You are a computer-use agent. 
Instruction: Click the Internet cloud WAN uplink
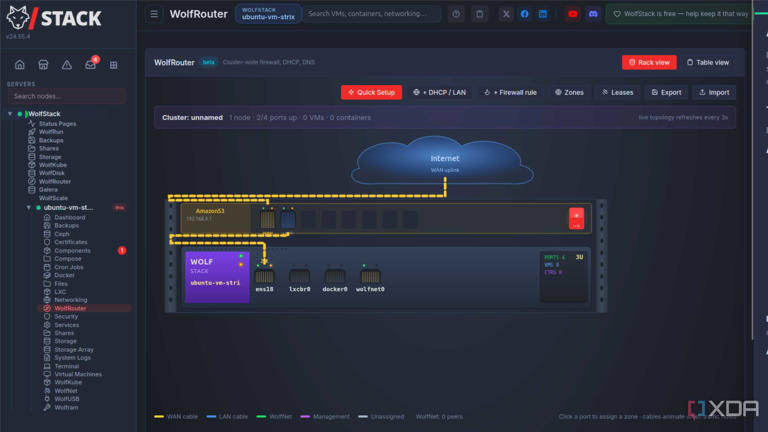pos(443,161)
